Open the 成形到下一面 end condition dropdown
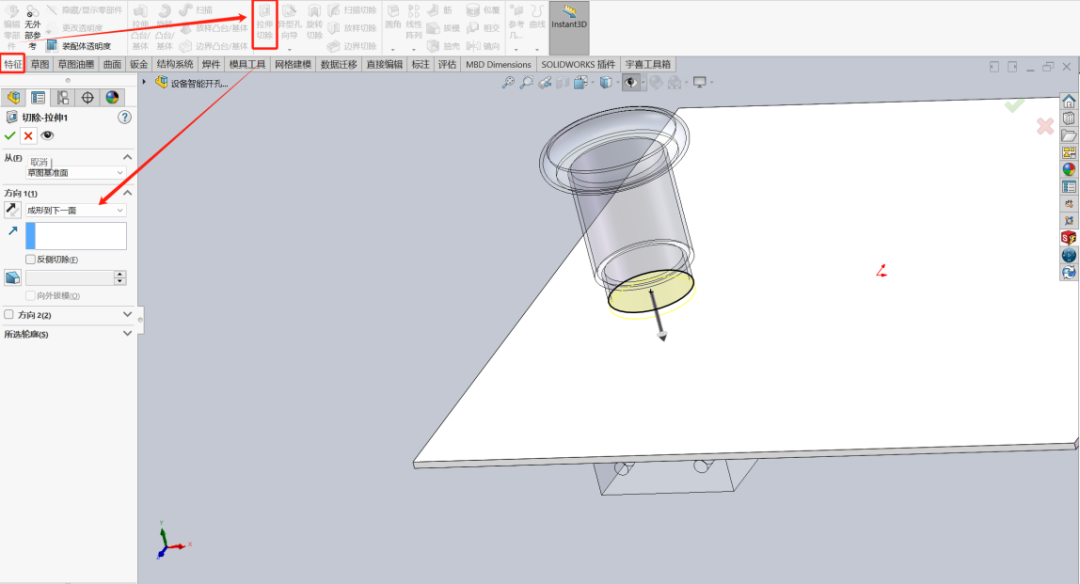 pyautogui.click(x=74, y=211)
